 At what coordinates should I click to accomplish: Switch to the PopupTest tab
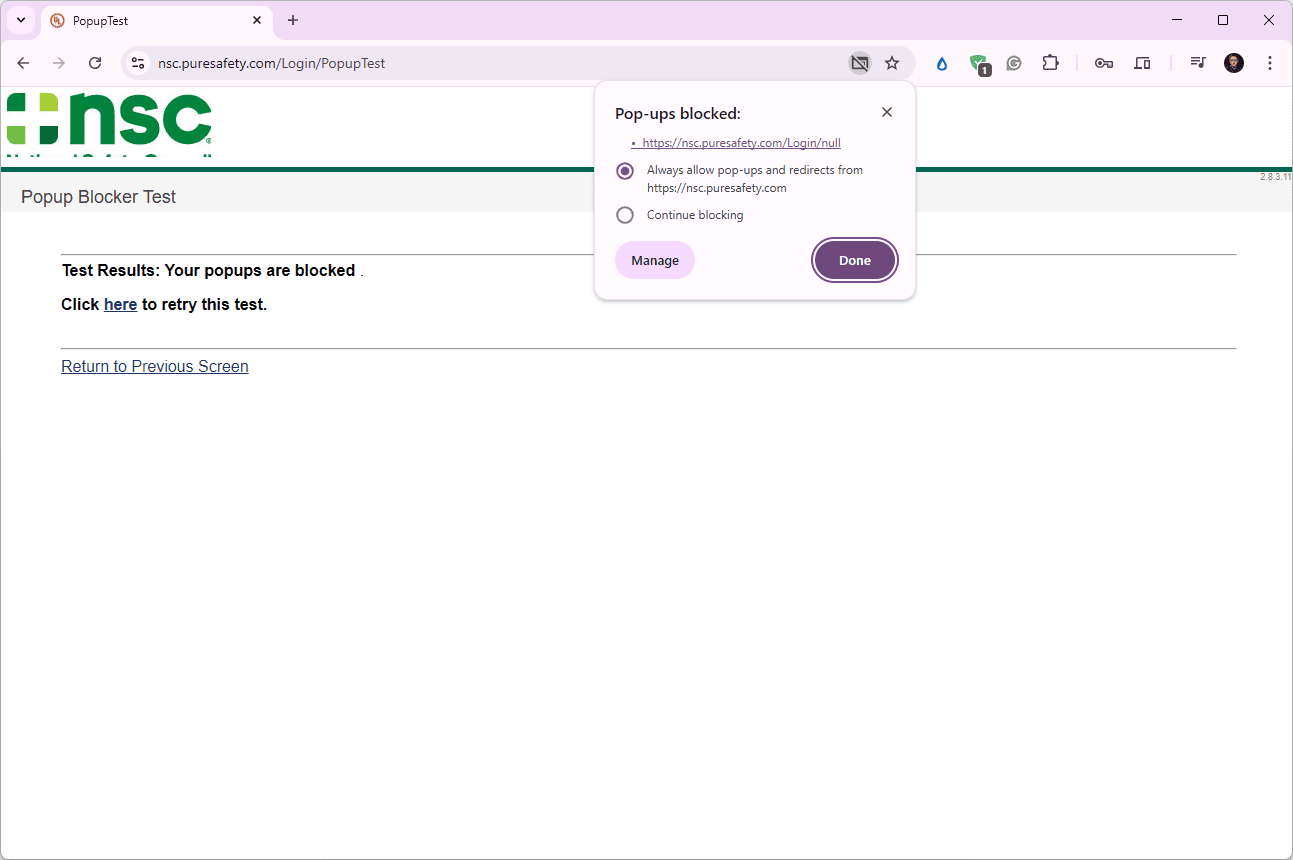tap(150, 21)
